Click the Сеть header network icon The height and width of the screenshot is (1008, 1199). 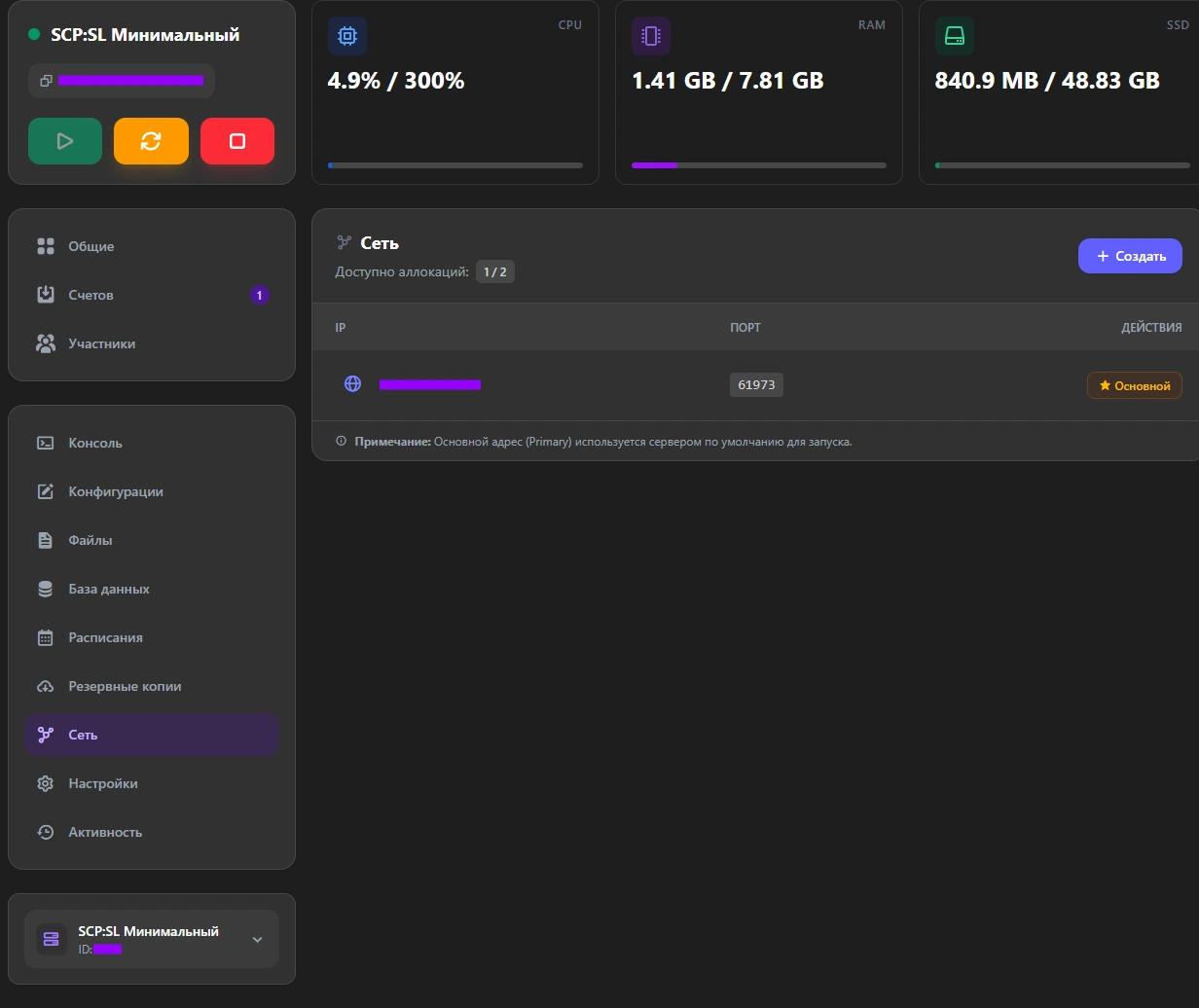point(344,242)
